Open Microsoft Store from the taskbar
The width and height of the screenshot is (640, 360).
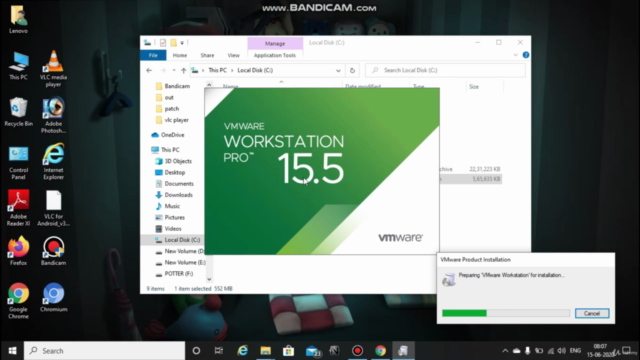click(288, 351)
